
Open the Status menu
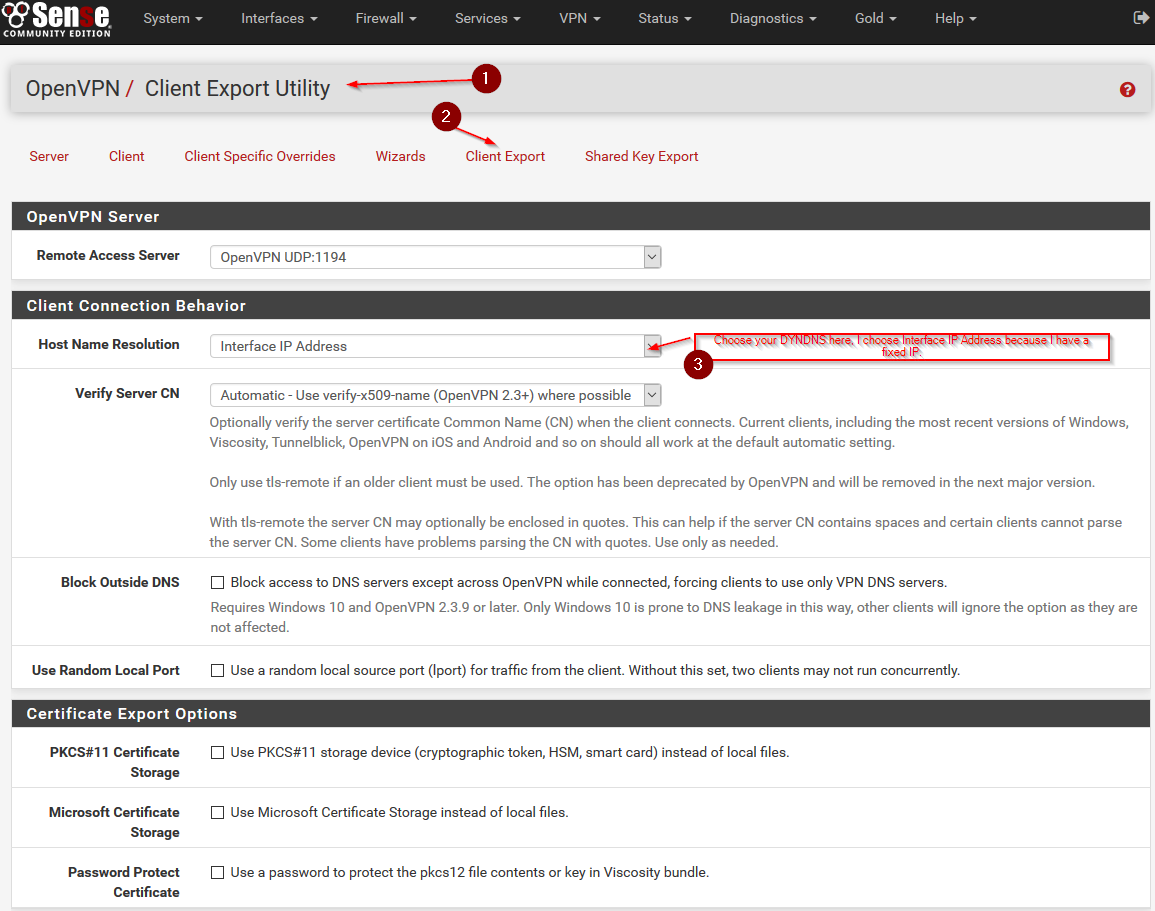coord(665,18)
